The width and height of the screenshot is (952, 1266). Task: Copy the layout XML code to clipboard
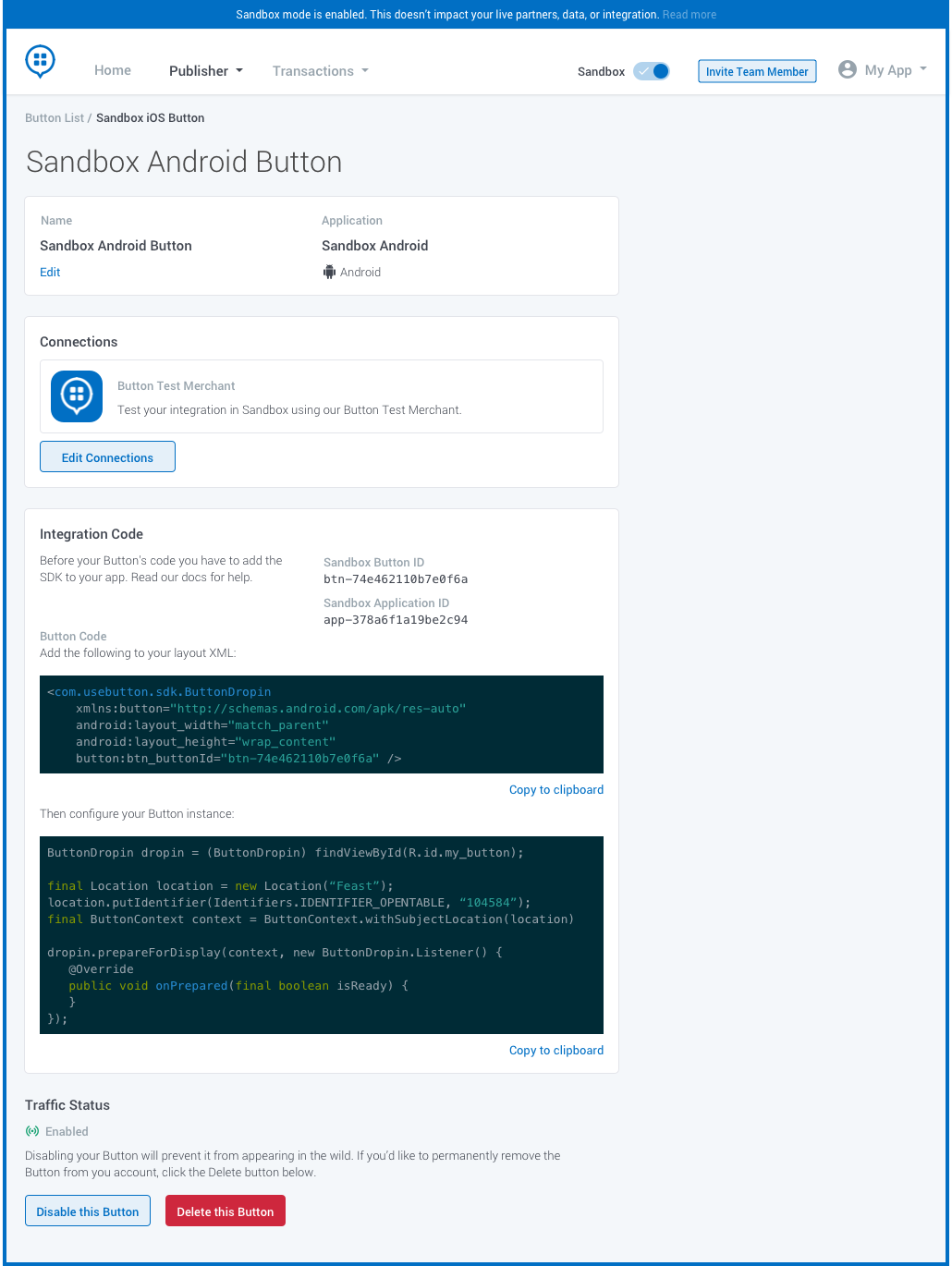556,790
